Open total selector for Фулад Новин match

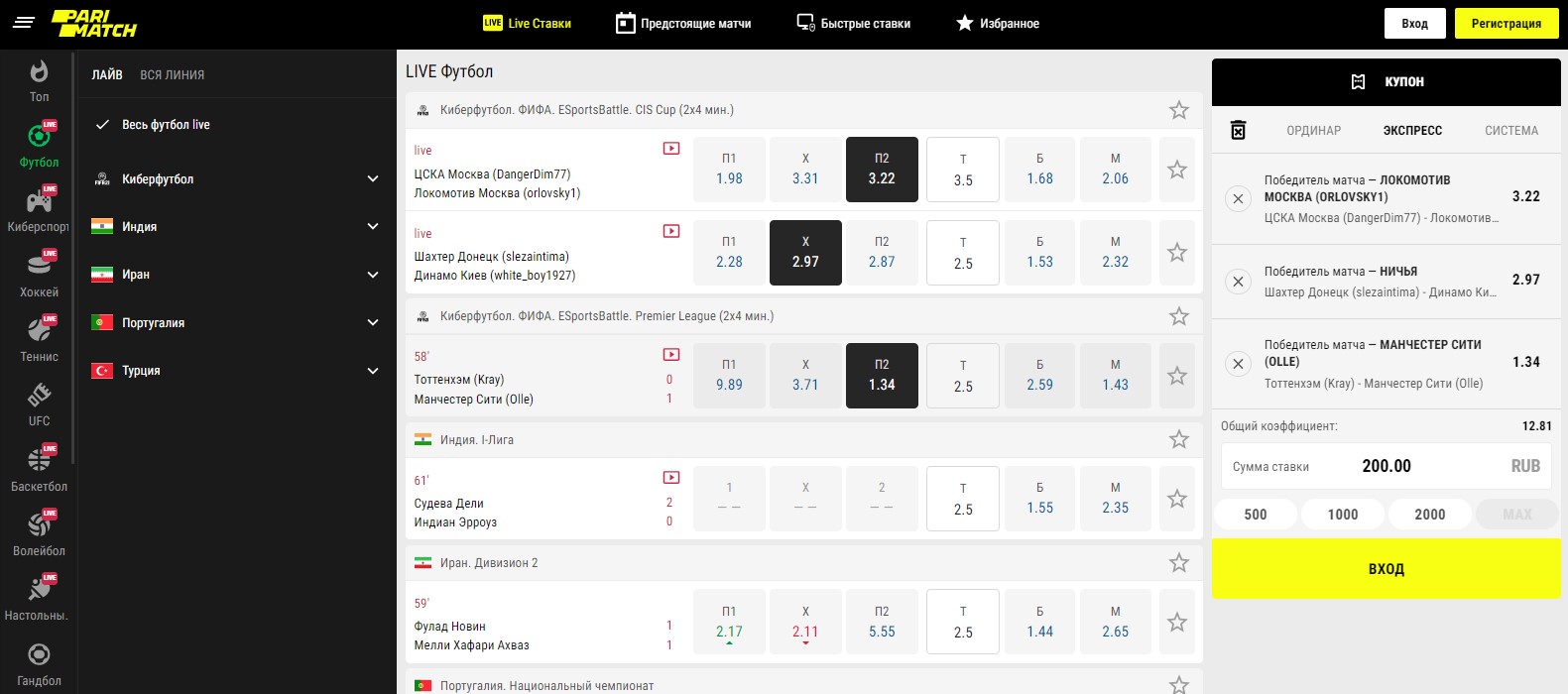963,623
